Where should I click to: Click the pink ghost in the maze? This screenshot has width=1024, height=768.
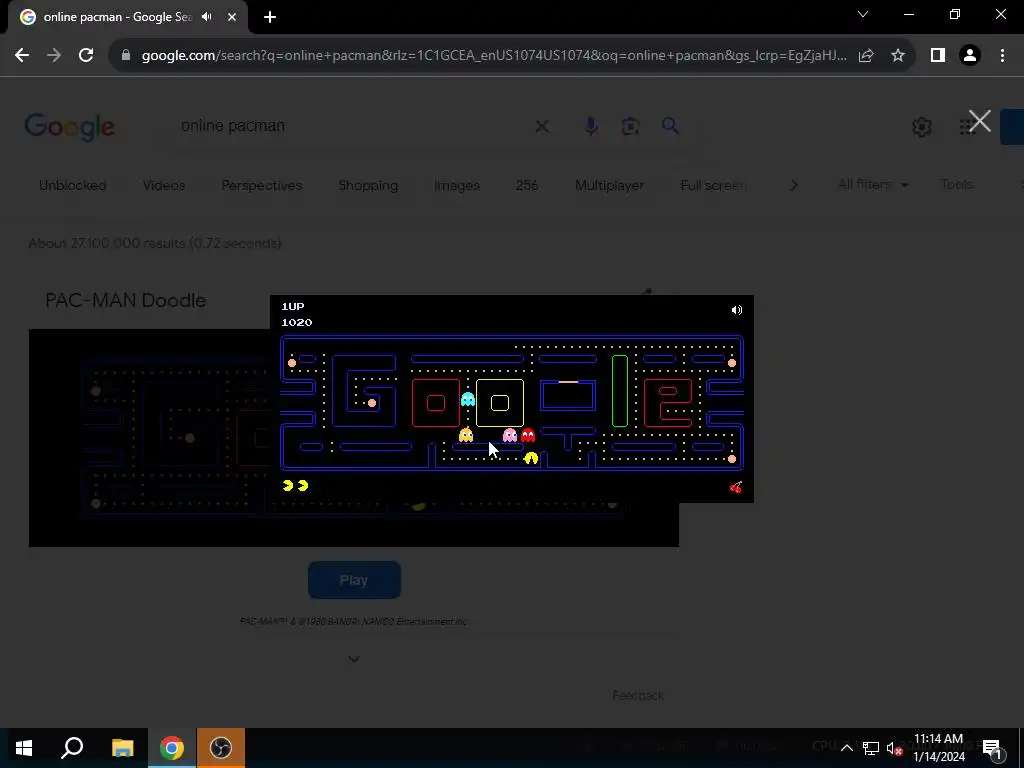click(x=510, y=435)
